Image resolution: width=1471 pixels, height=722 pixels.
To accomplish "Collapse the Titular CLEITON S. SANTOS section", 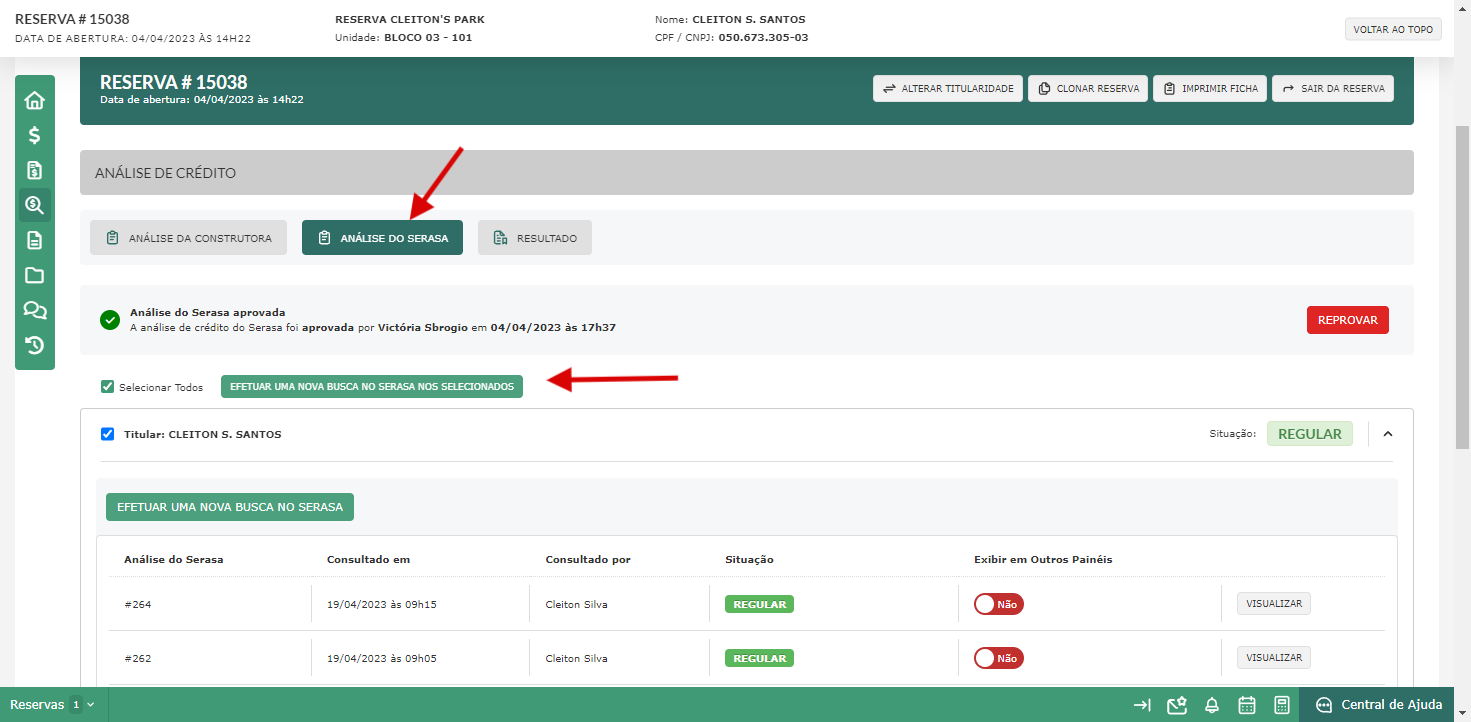I will (1387, 434).
